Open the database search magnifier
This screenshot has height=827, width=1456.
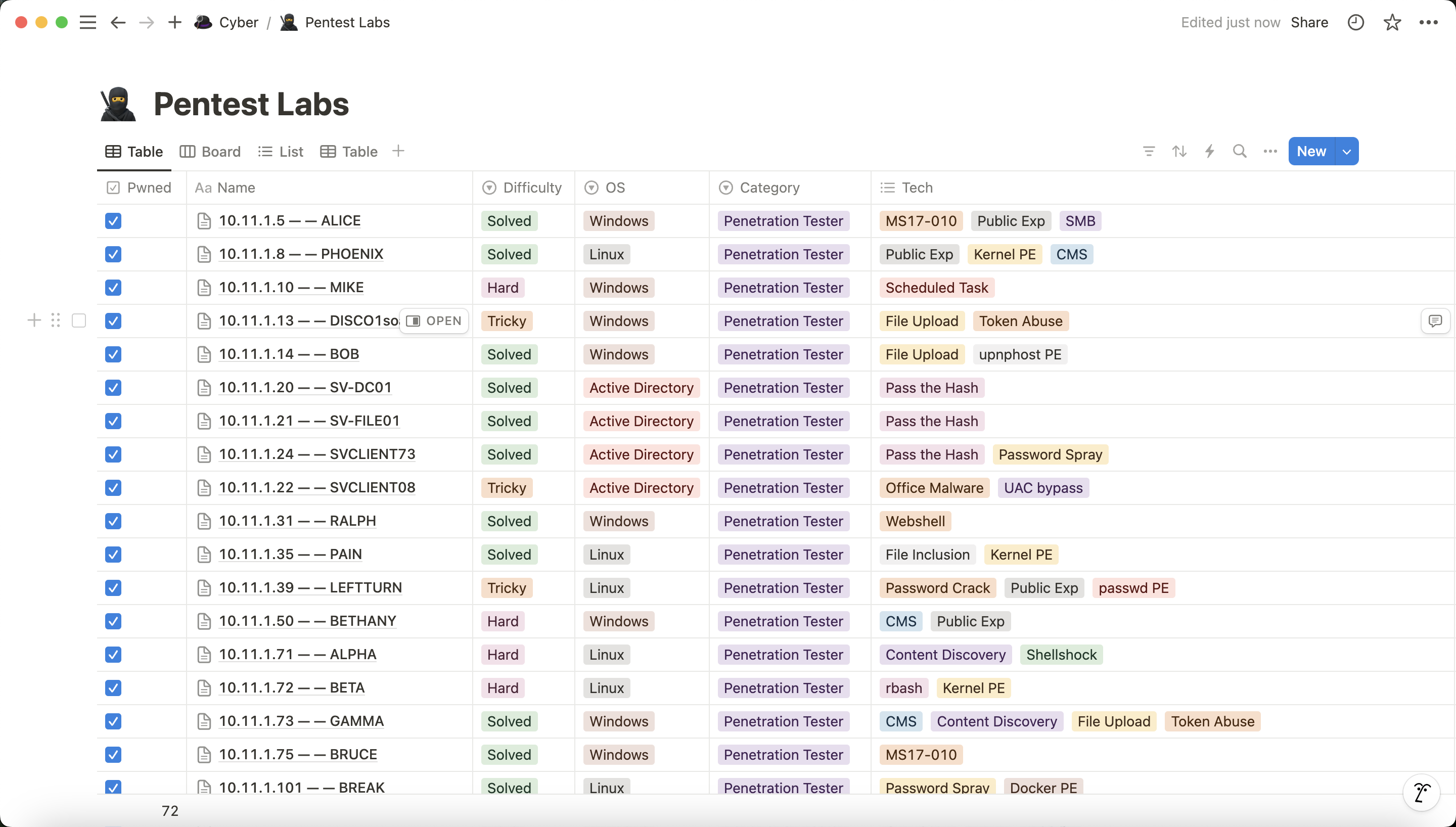[x=1240, y=151]
